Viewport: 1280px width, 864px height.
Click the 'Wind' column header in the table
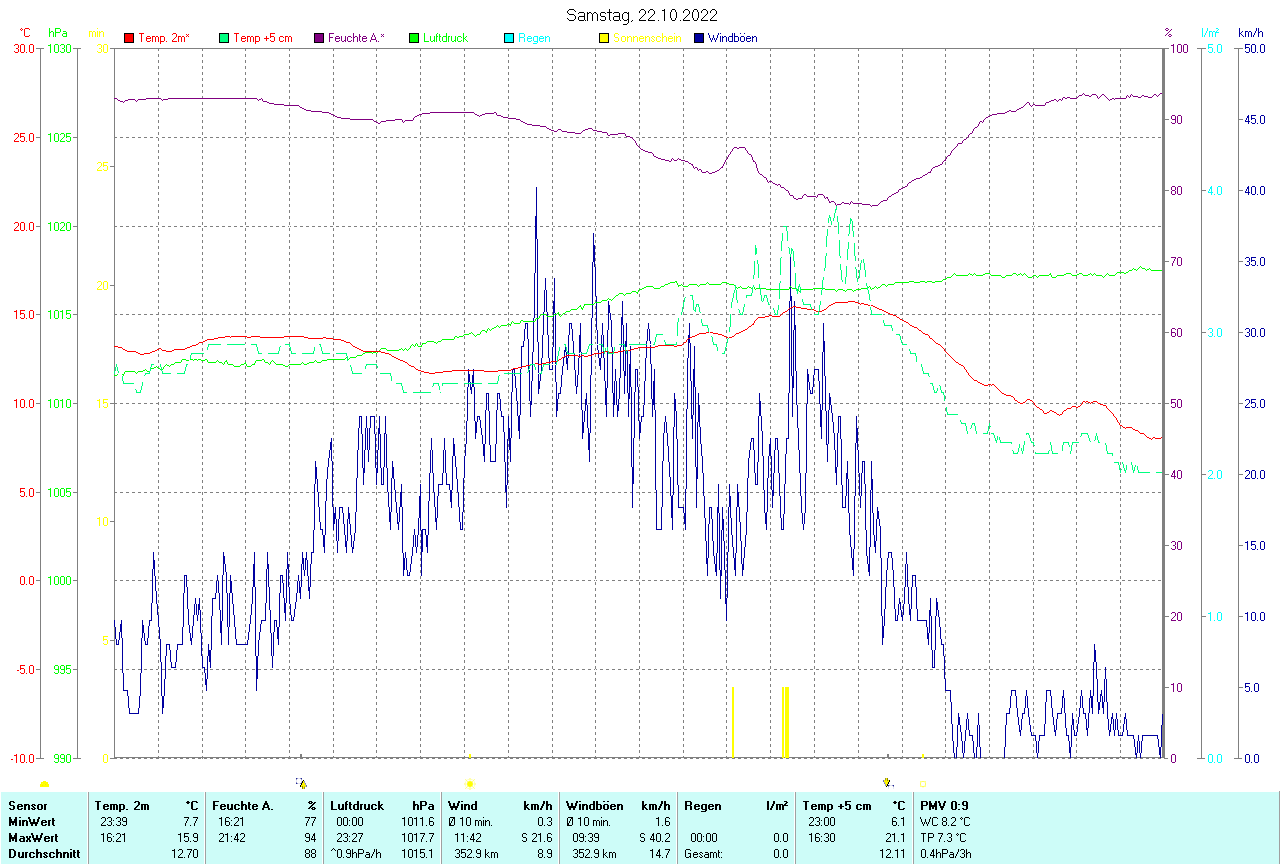(x=463, y=806)
